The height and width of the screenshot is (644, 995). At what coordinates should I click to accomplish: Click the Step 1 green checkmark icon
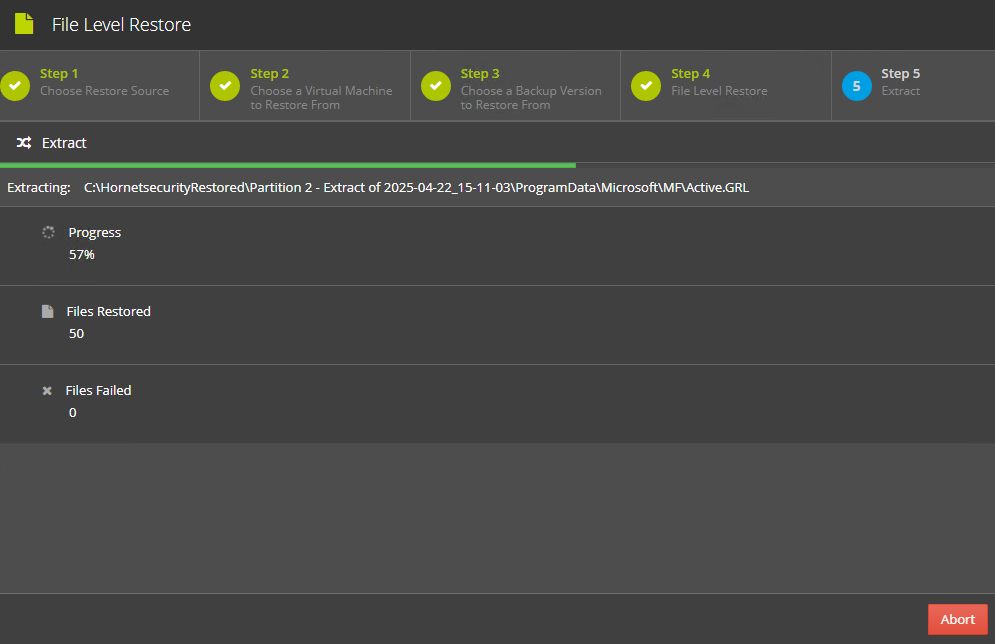(x=15, y=86)
